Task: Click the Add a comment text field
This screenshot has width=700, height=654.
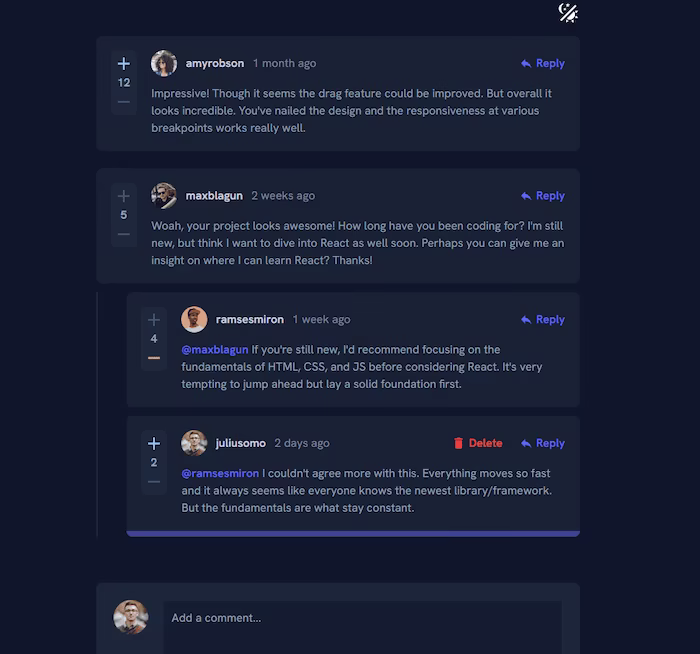Action: 362,627
